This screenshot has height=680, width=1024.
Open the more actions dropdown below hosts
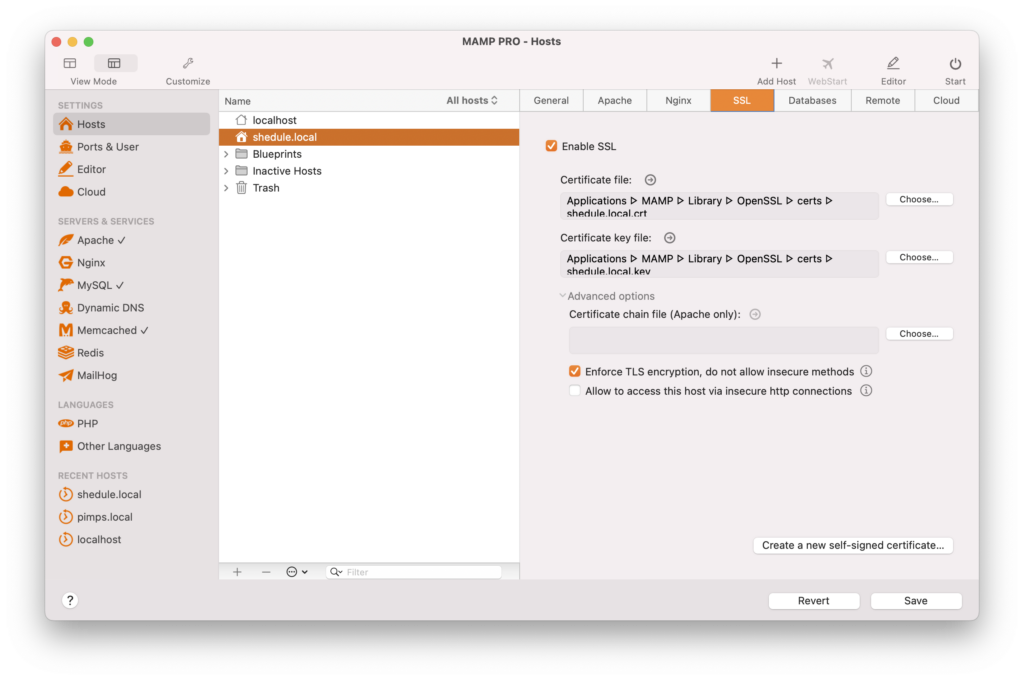[297, 572]
